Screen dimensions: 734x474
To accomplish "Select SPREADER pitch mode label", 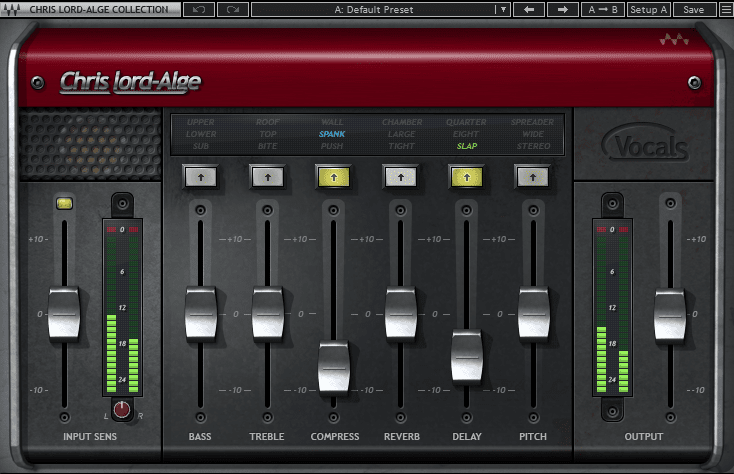I will (x=533, y=122).
